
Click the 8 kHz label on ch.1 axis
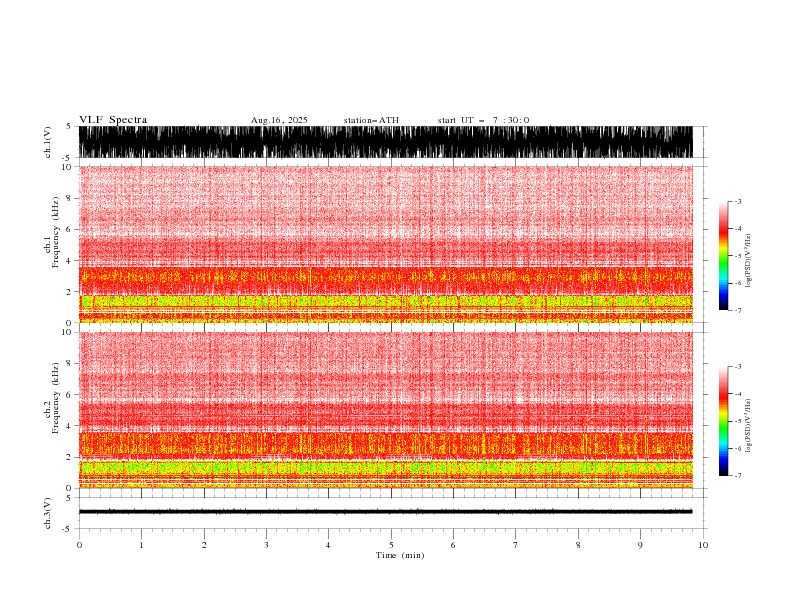point(70,198)
